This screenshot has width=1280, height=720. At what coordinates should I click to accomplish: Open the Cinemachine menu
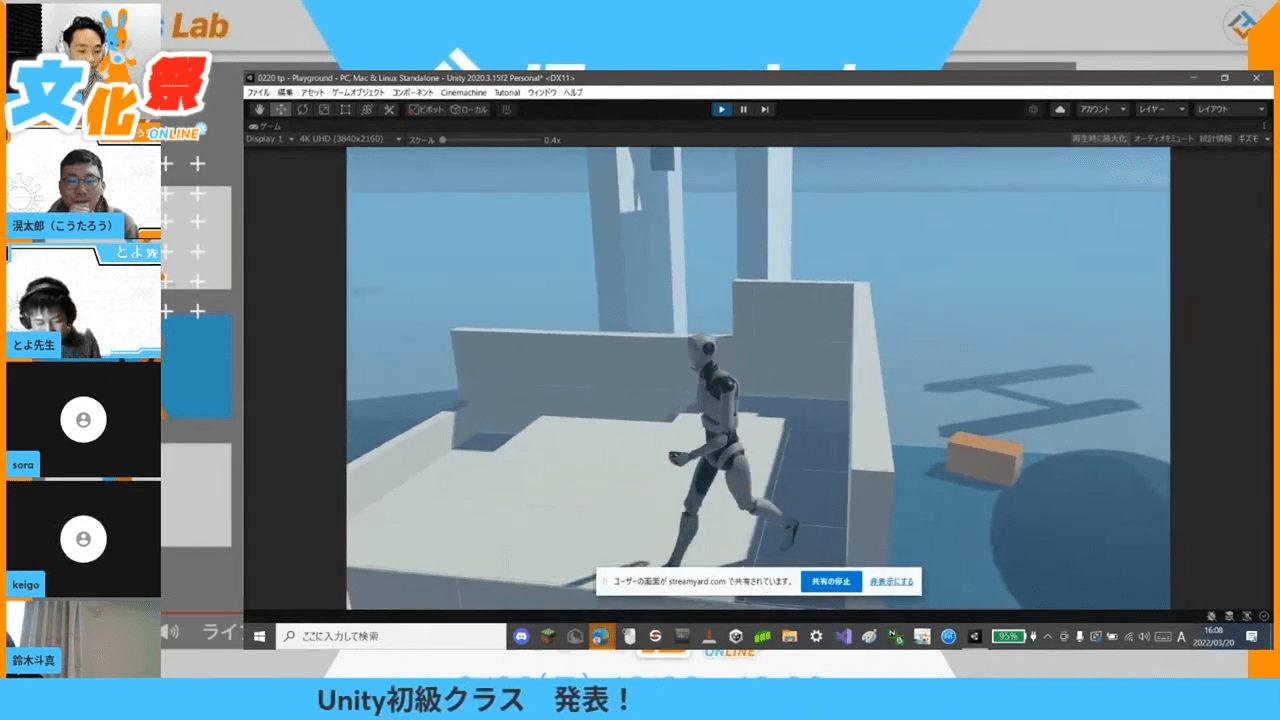[464, 92]
